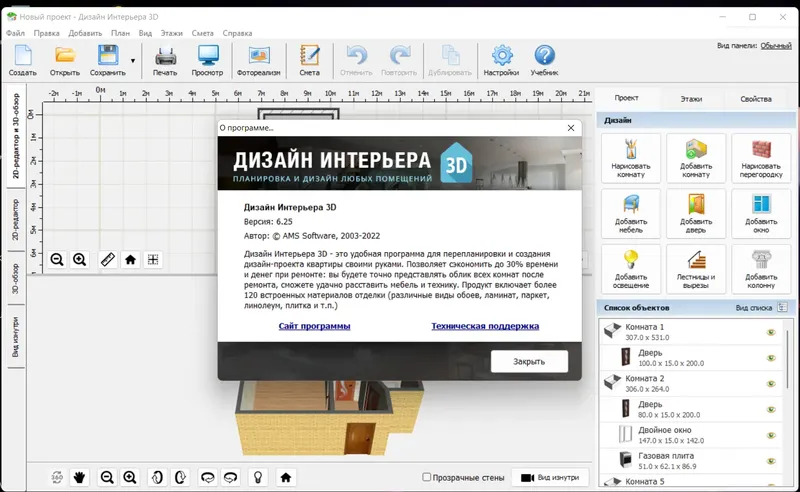Screen dimensions: 800x492
Task: Open the Справка menu
Action: [237, 33]
